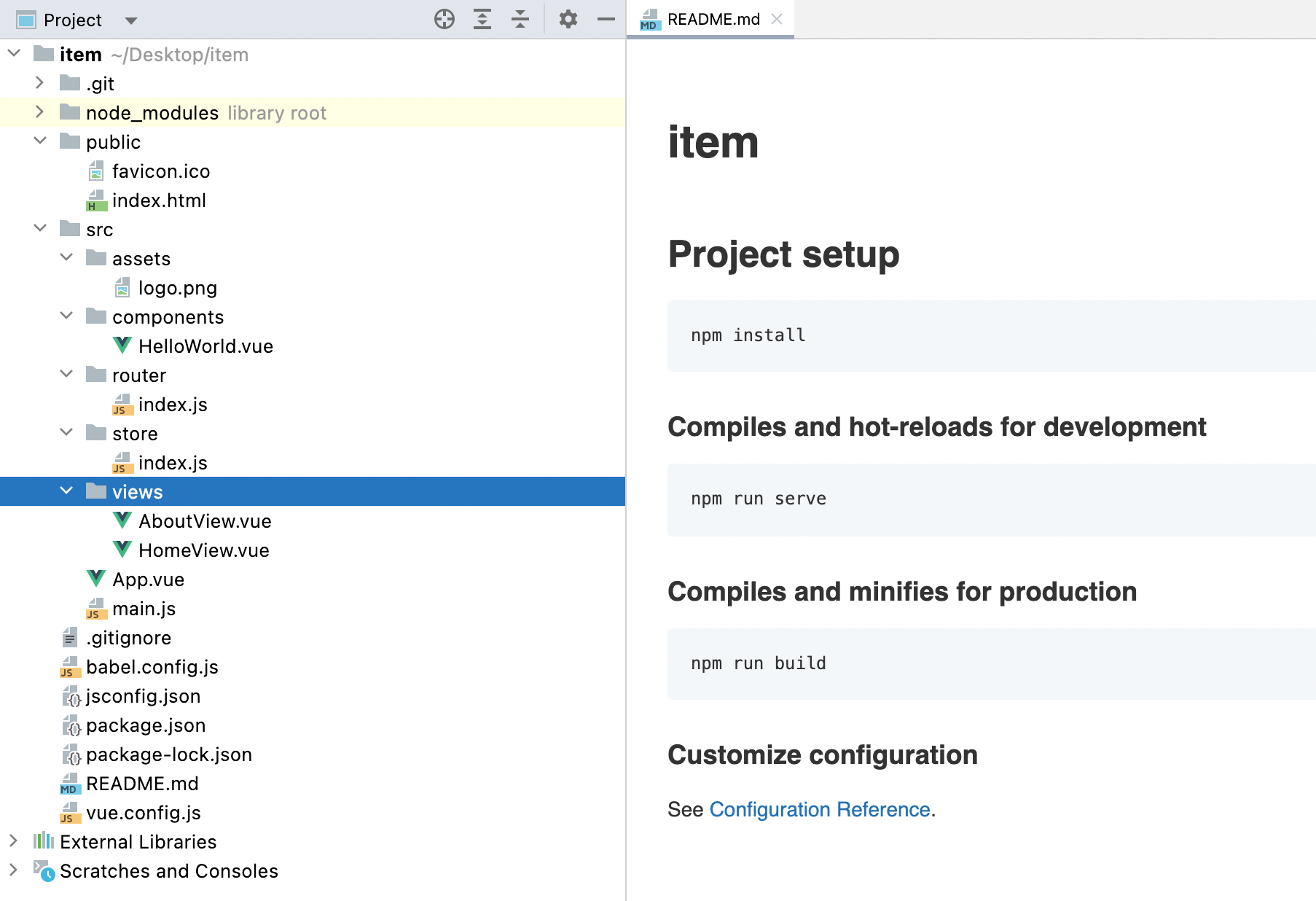
Task: Hide the Project panel with minus icon
Action: click(x=606, y=19)
